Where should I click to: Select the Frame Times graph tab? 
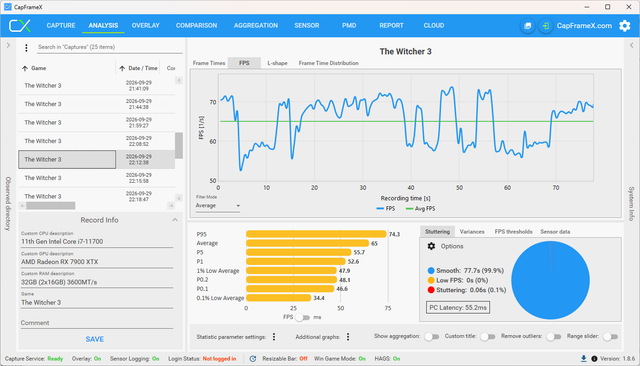point(209,63)
